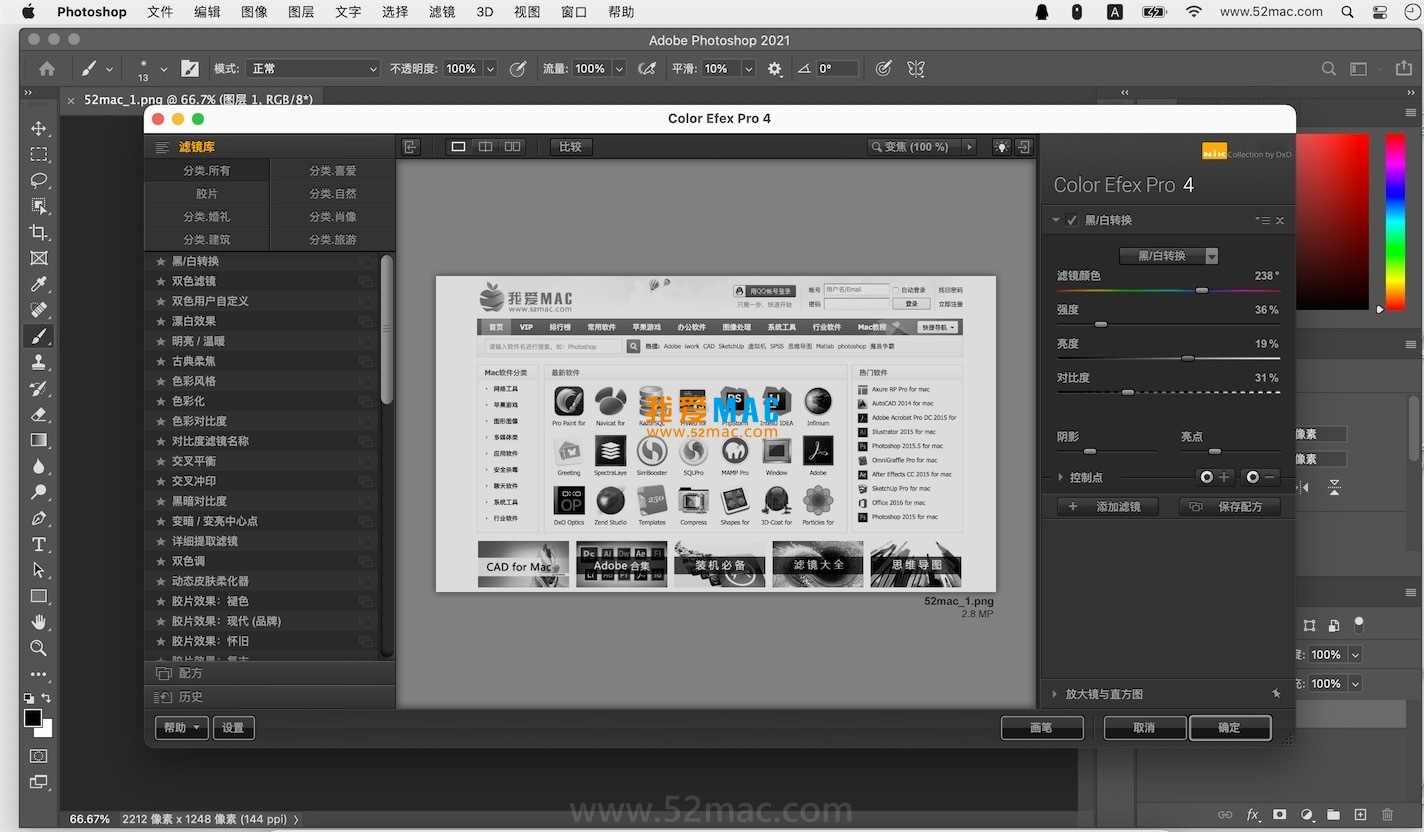Select single image preview view

[x=458, y=147]
